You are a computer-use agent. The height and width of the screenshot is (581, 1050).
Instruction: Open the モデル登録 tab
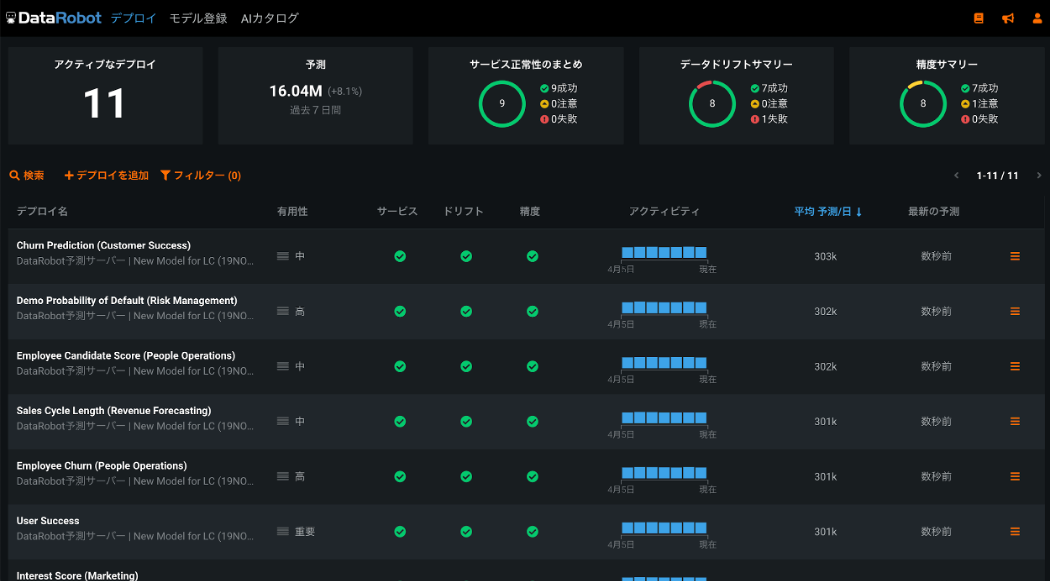point(198,19)
